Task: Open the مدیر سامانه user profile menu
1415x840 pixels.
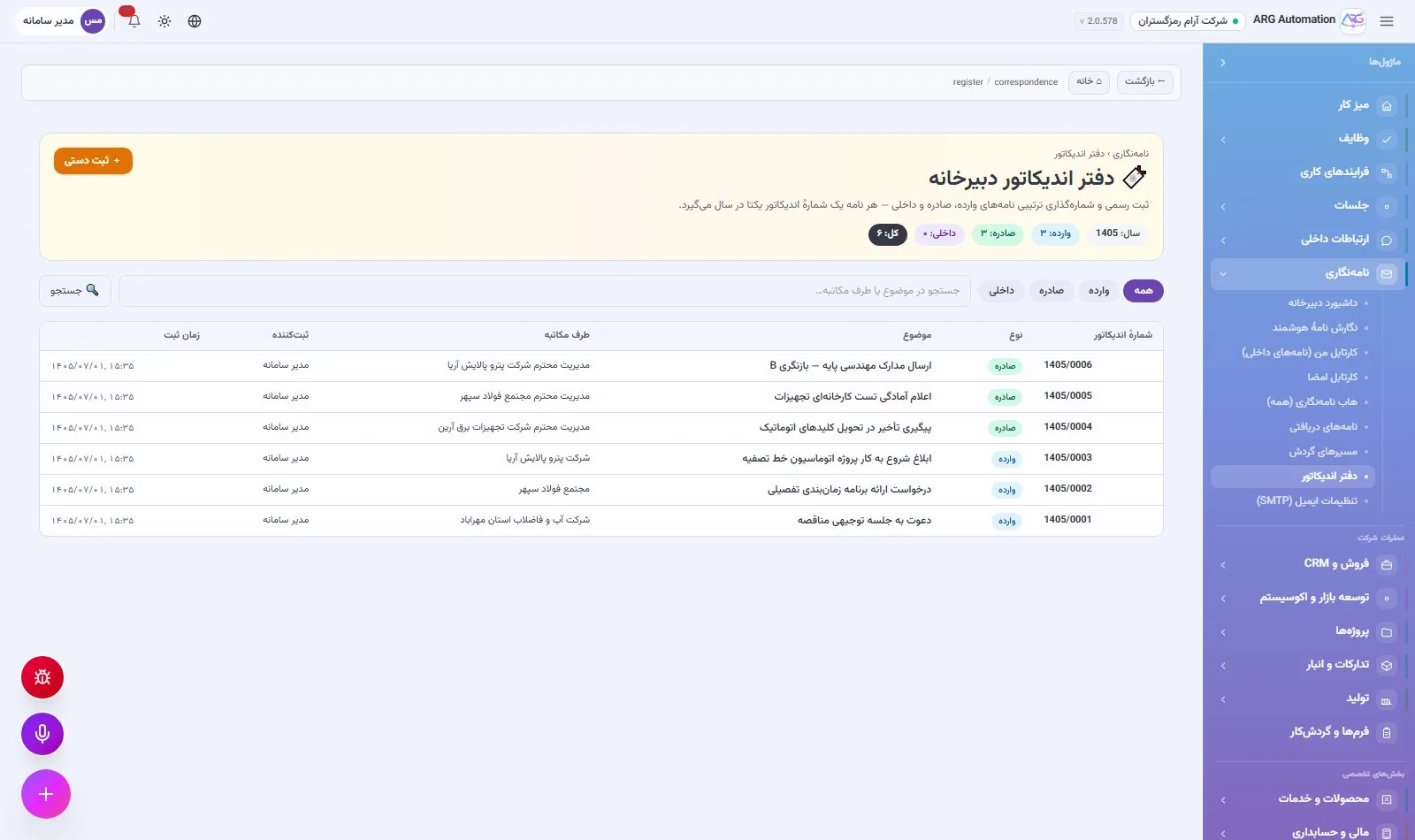Action: pos(64,21)
